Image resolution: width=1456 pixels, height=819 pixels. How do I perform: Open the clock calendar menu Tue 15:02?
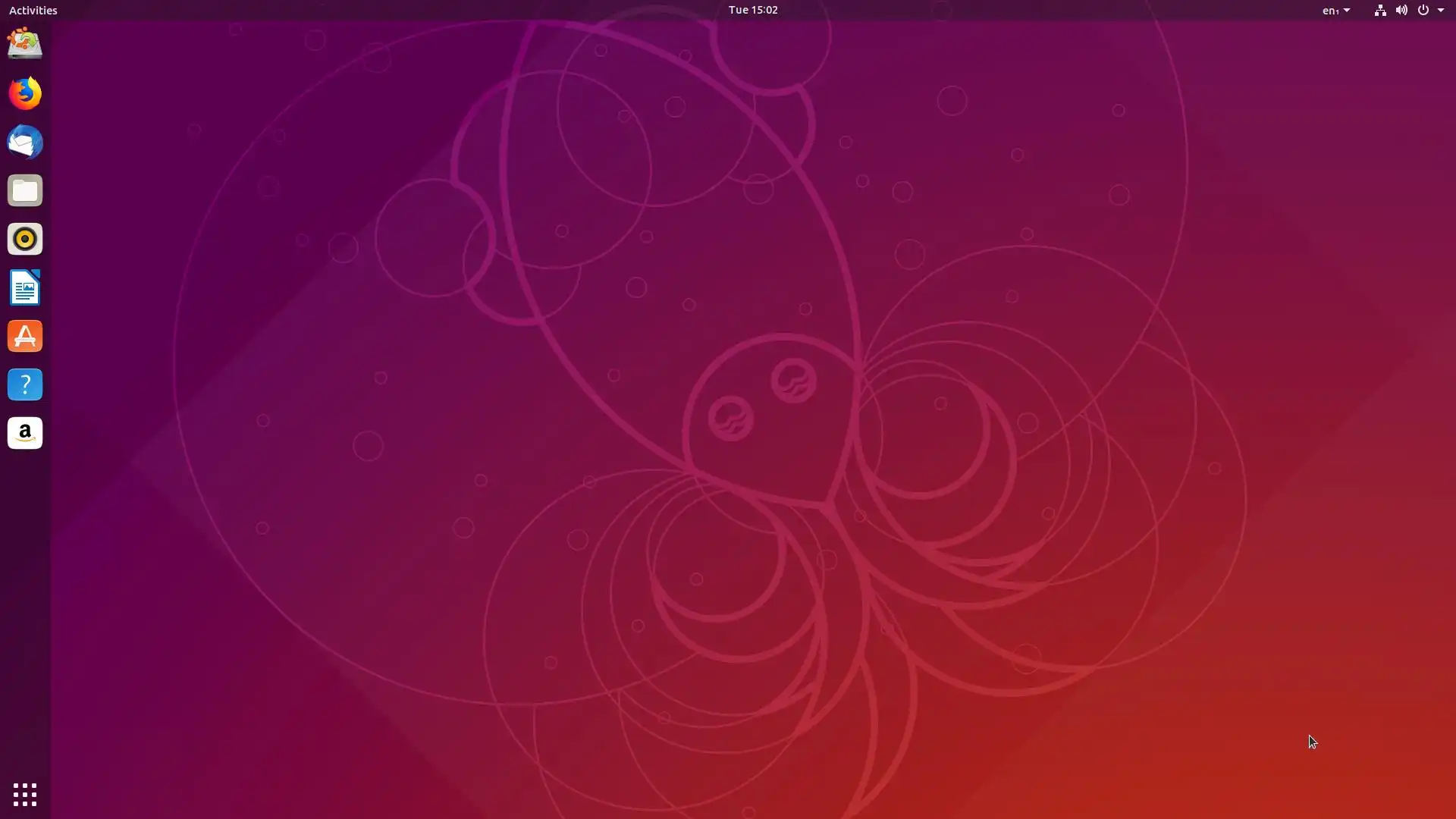click(752, 10)
